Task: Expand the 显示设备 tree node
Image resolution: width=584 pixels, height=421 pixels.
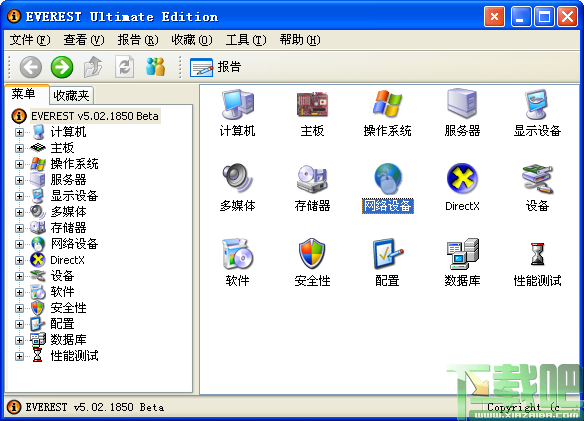Action: tap(19, 196)
